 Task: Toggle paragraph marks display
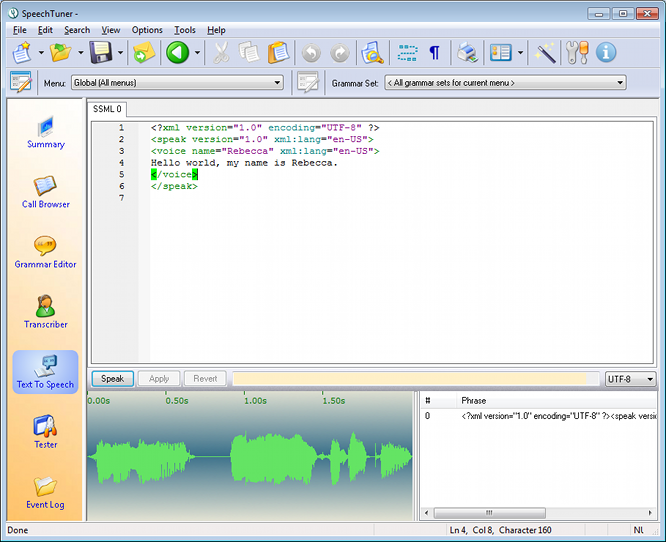point(434,53)
